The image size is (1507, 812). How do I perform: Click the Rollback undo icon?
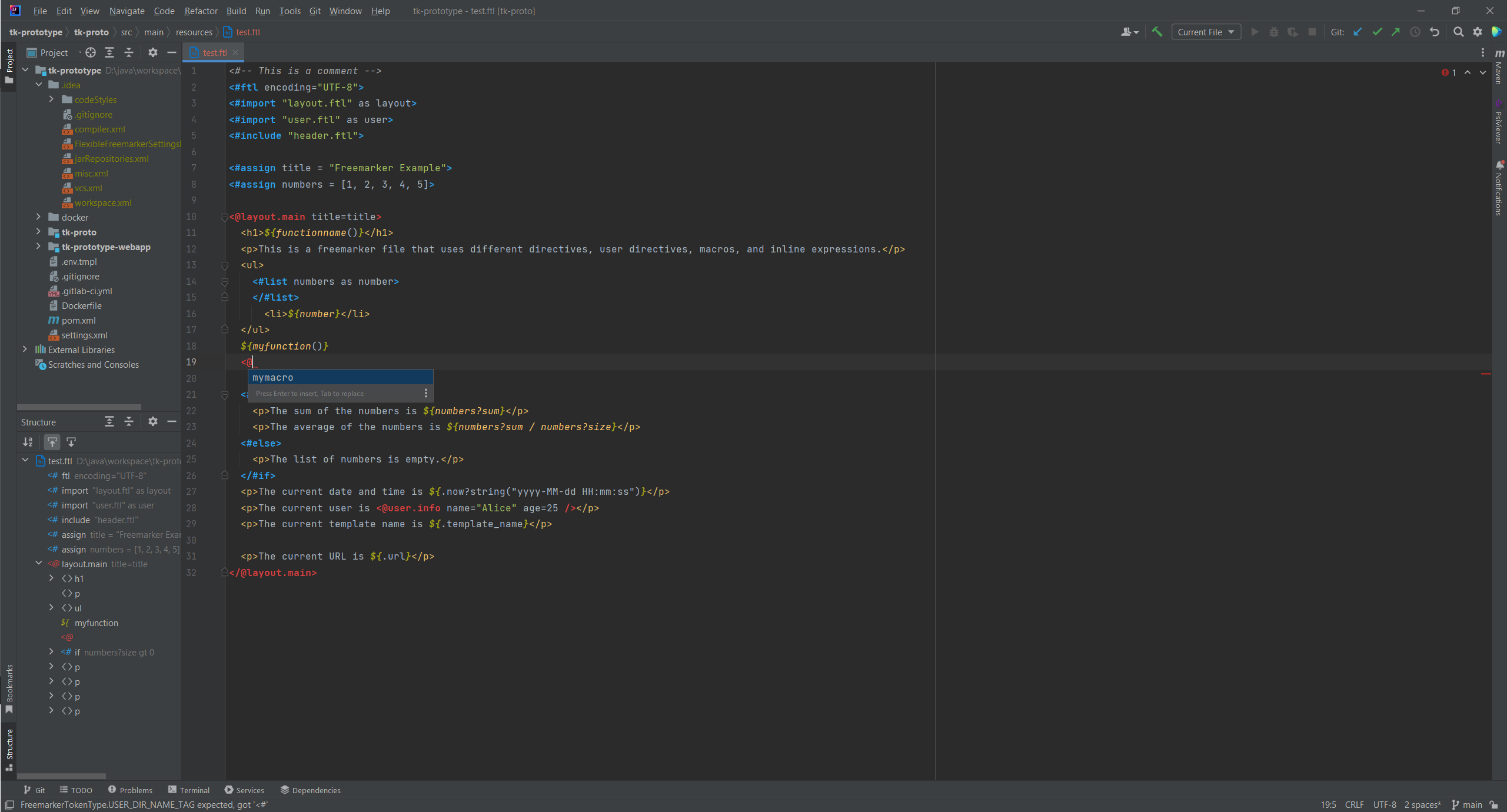(1435, 32)
